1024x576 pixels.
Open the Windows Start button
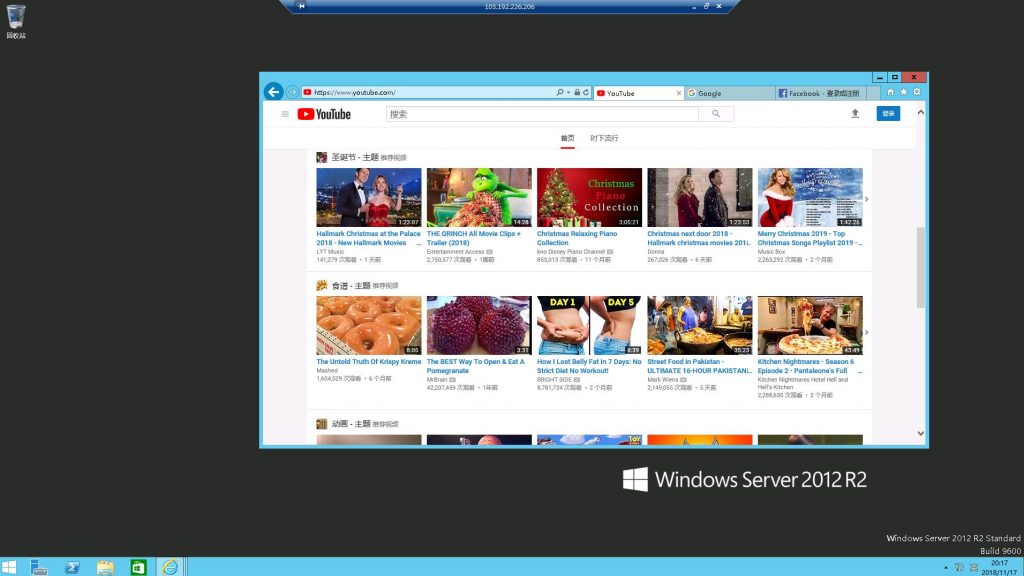coord(8,567)
